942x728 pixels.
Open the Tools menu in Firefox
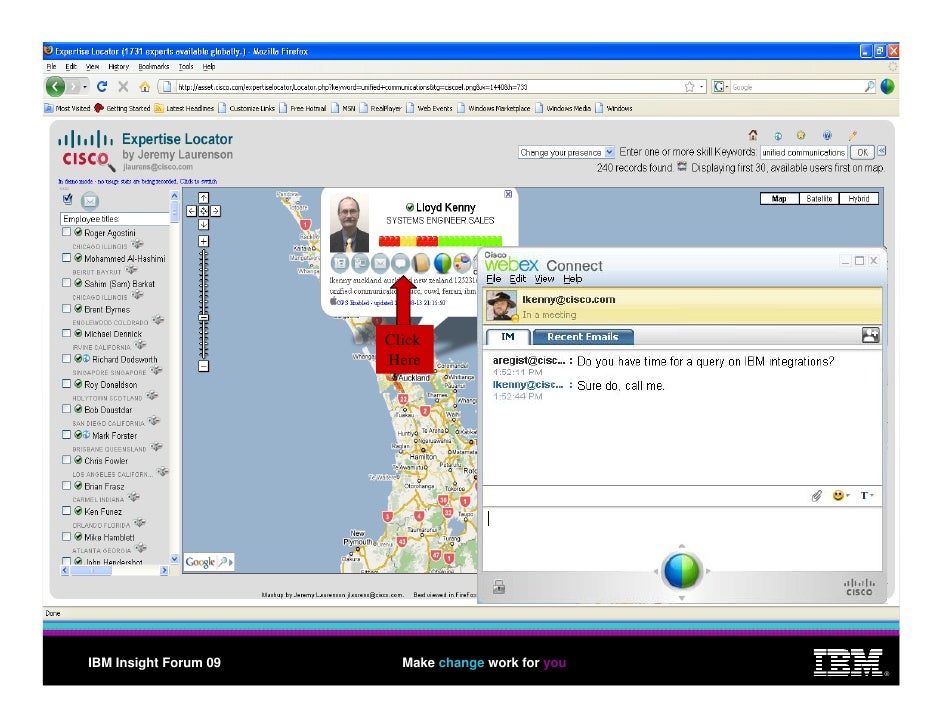point(186,67)
